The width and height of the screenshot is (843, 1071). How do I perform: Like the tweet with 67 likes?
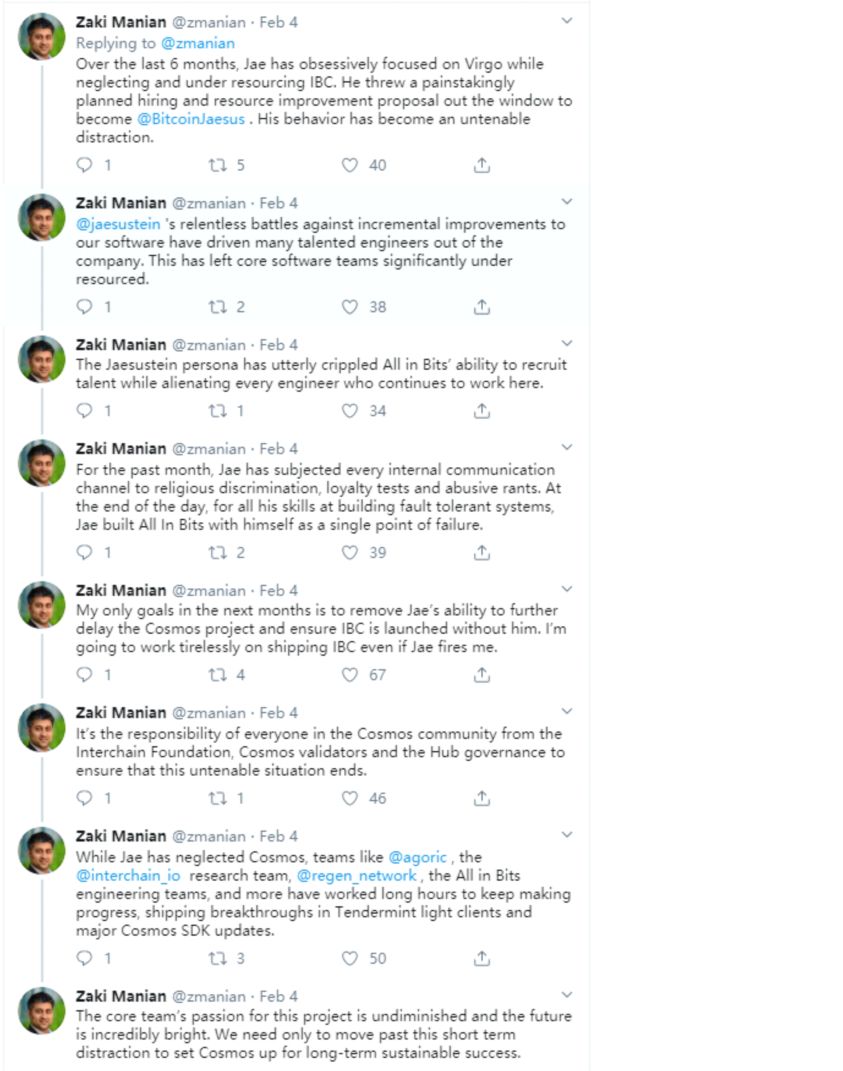(x=350, y=675)
